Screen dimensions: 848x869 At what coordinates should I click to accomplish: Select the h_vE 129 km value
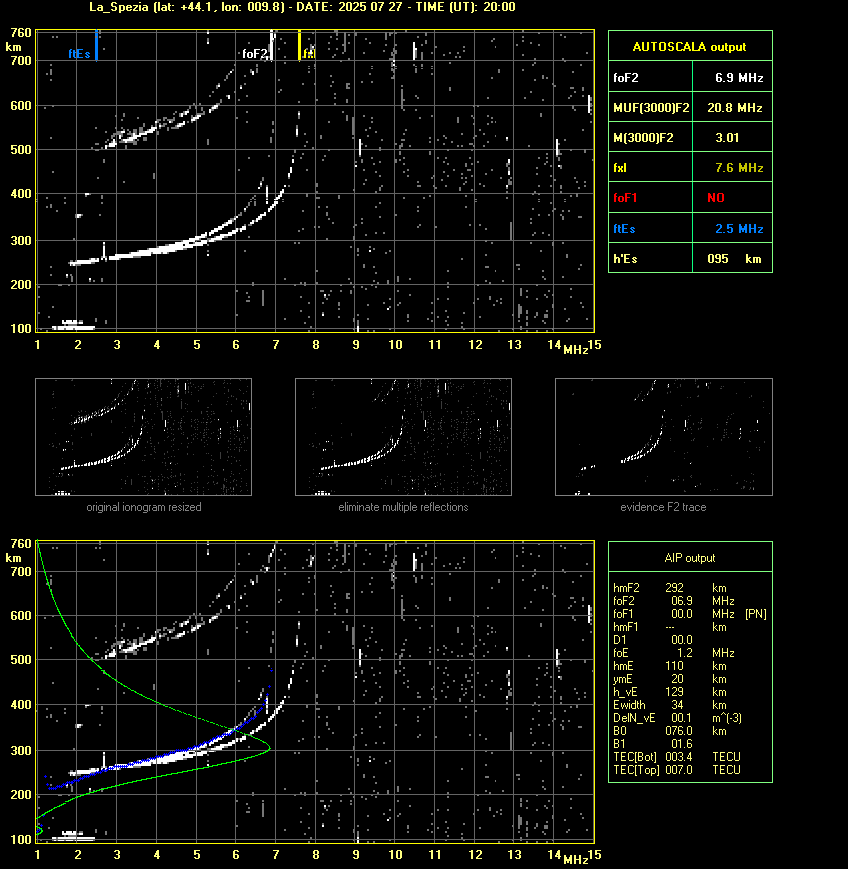pyautogui.click(x=675, y=692)
